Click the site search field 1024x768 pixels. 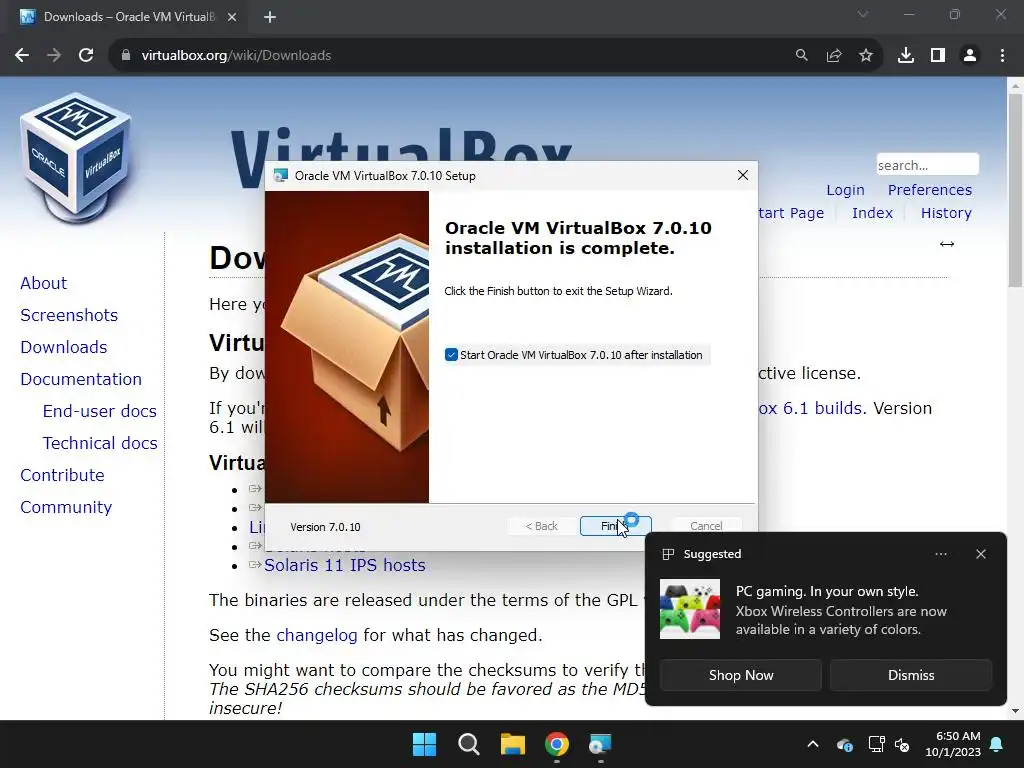(x=927, y=165)
